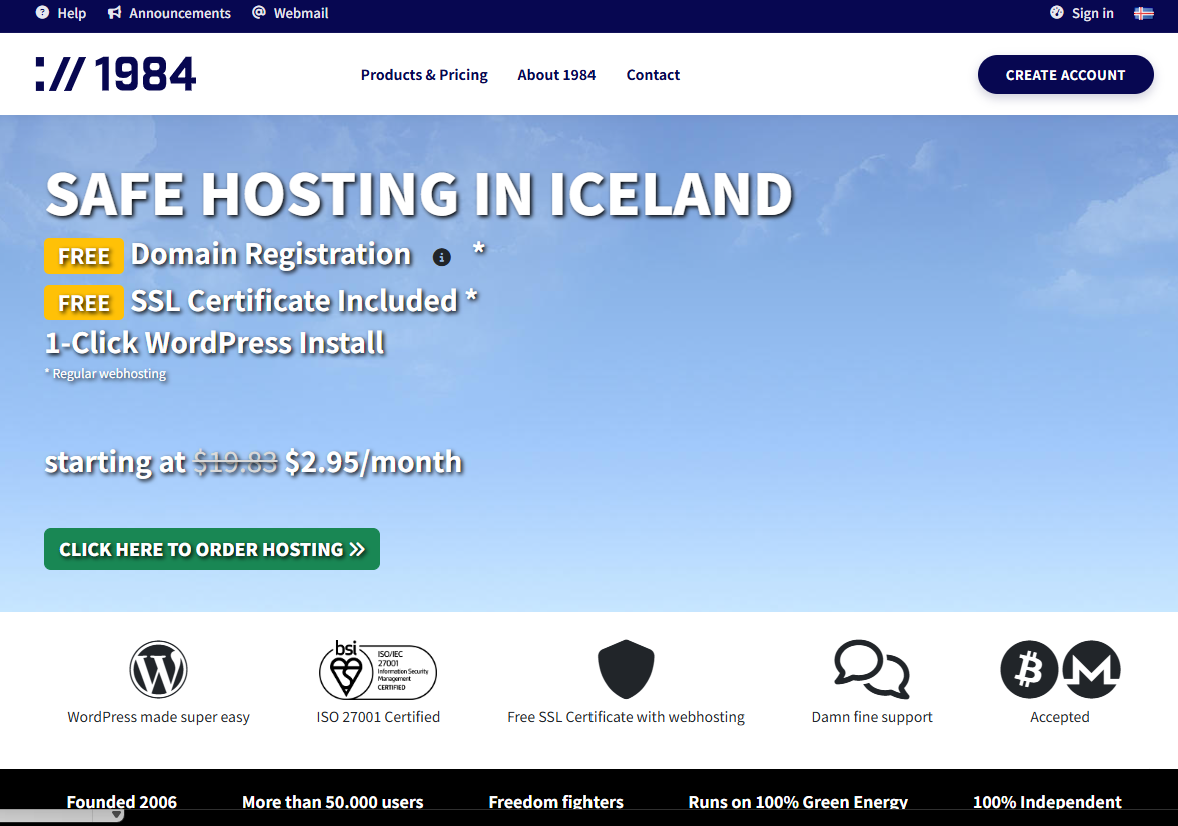Click 'Runs on 100% Green Energy' text

point(798,802)
